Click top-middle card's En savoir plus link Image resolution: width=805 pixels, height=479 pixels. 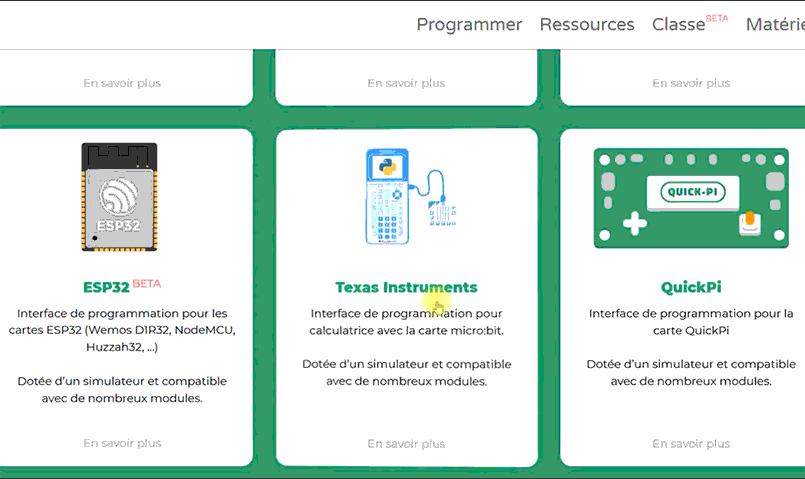[406, 83]
